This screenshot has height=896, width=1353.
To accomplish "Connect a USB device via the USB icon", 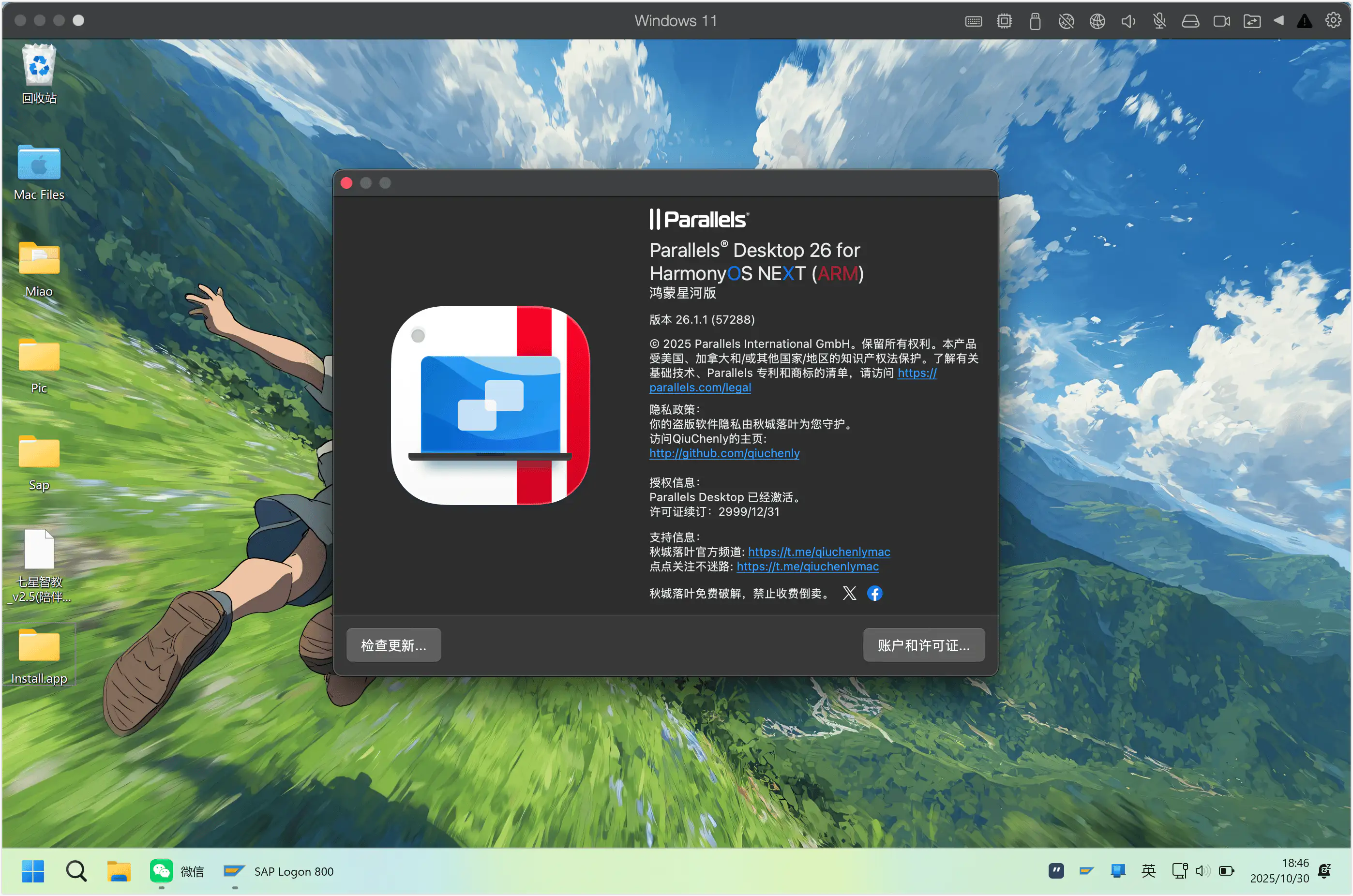I will [x=1035, y=21].
